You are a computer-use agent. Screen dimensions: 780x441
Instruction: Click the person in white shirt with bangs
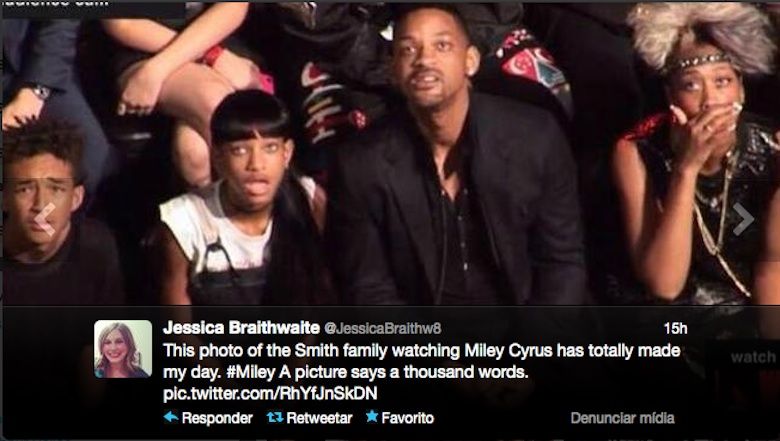(244, 199)
